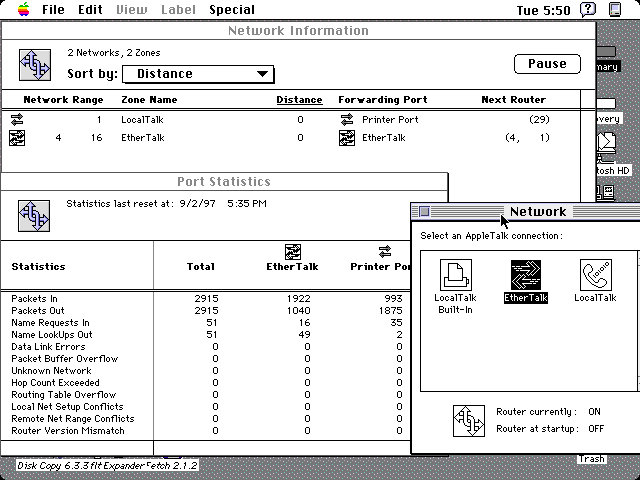640x480 pixels.
Task: Open the Apple menu
Action: point(24,9)
